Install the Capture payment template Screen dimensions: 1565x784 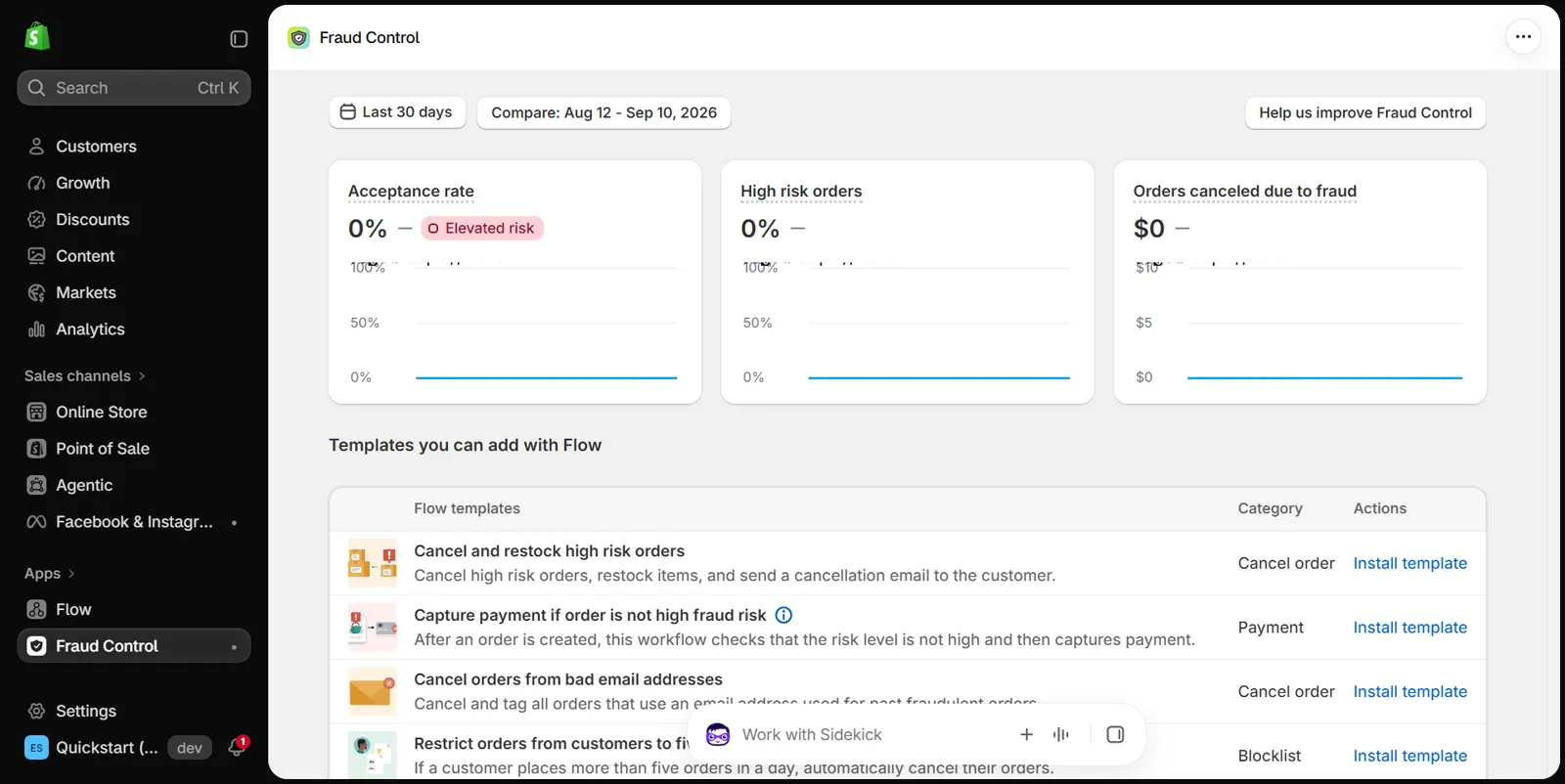pos(1409,628)
